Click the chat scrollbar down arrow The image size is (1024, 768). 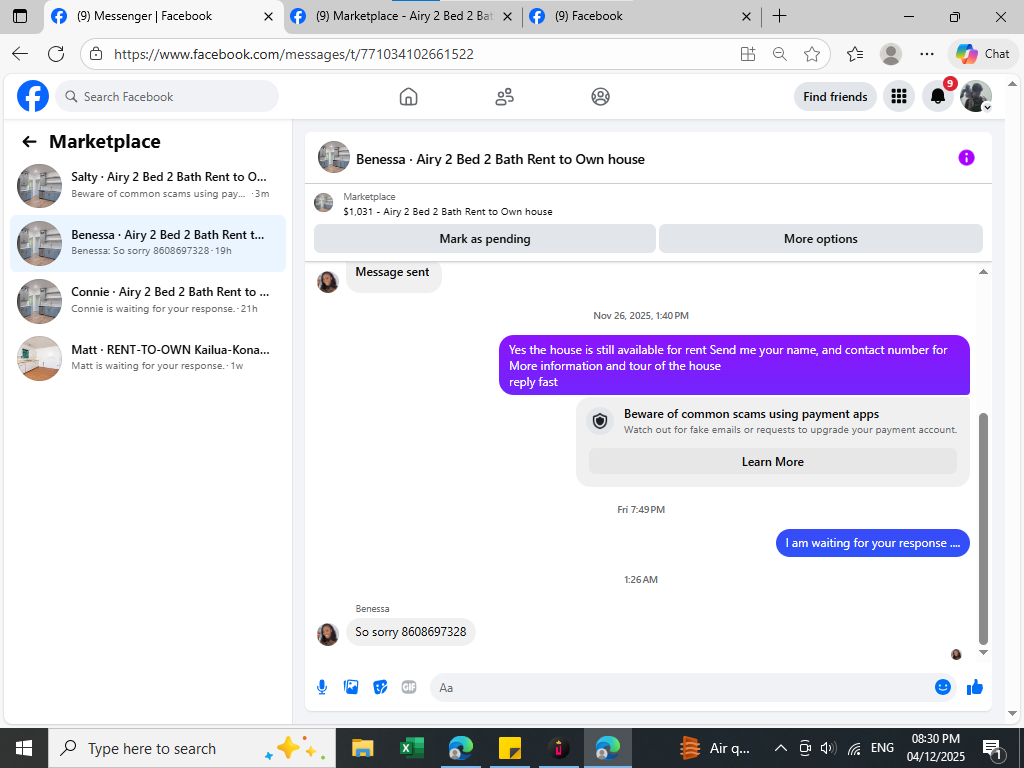983,652
